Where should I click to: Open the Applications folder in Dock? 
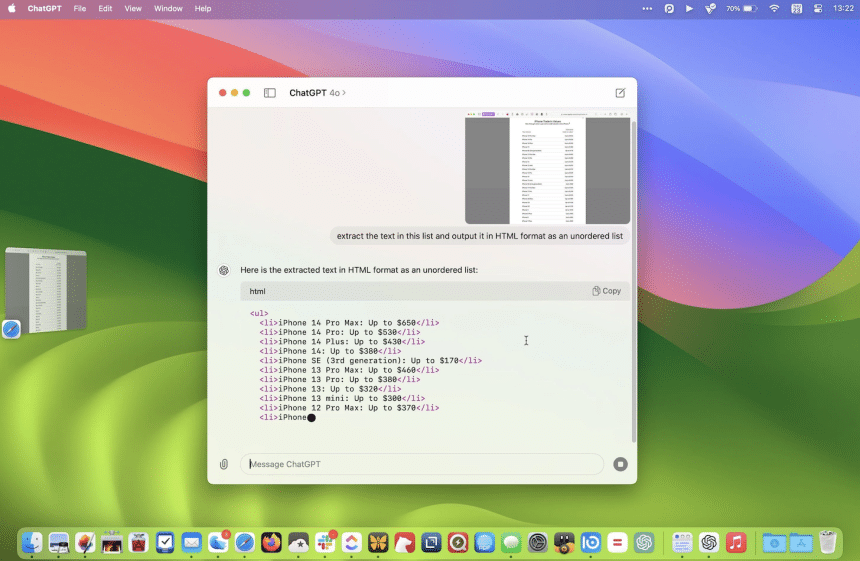801,542
